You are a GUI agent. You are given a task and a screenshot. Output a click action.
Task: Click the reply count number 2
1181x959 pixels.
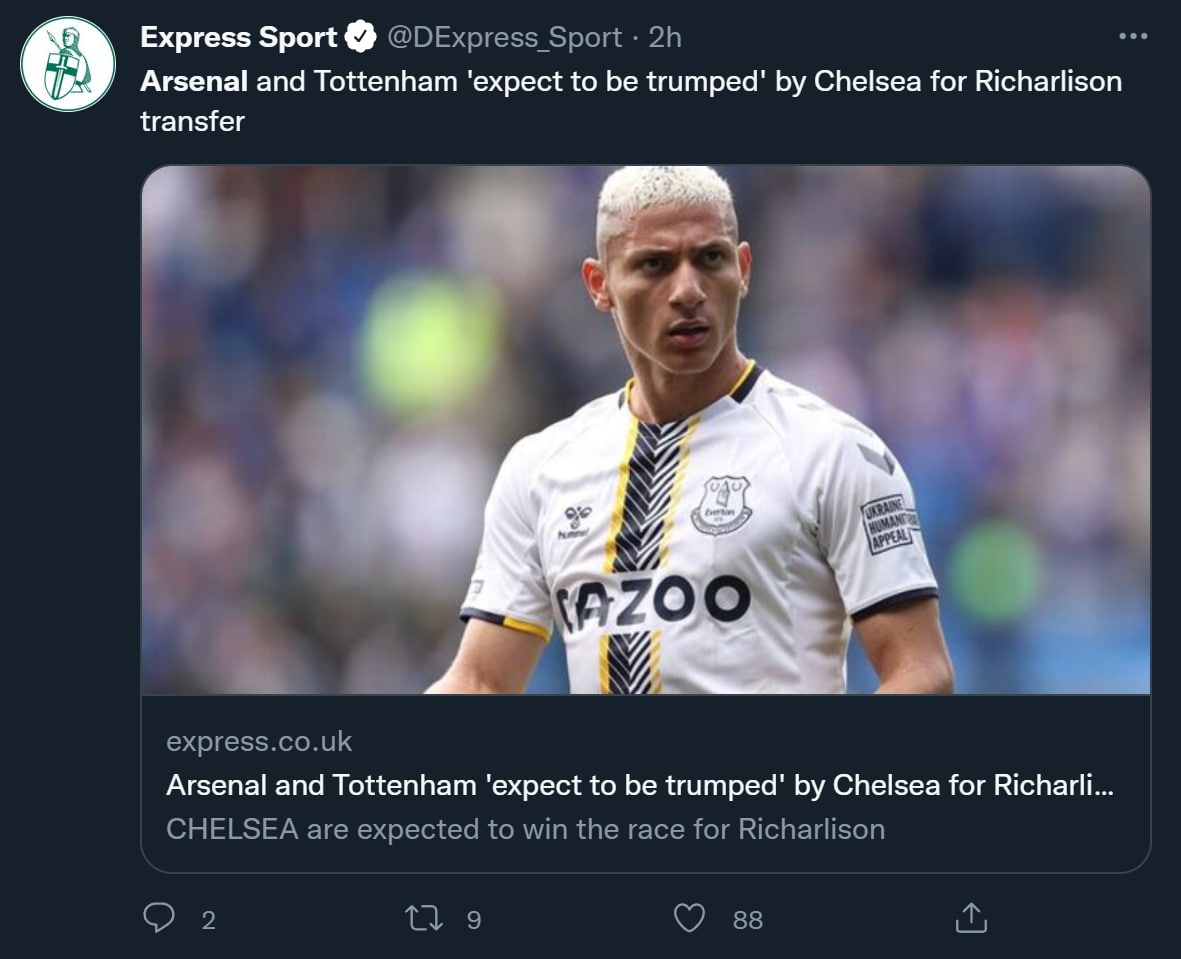(x=208, y=920)
